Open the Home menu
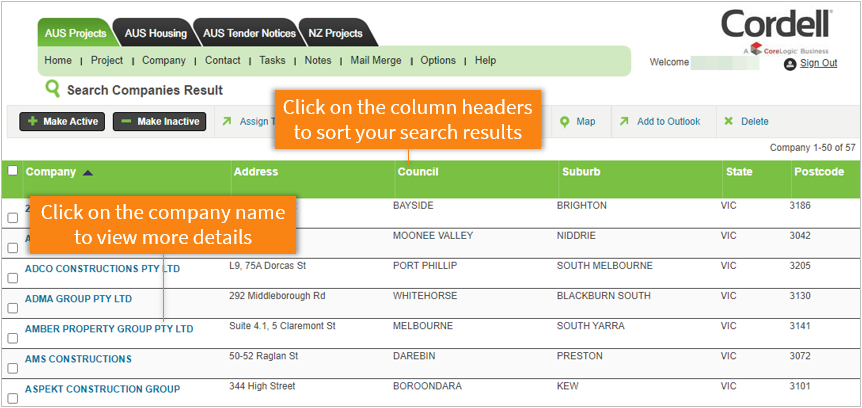The image size is (862, 408). point(58,60)
